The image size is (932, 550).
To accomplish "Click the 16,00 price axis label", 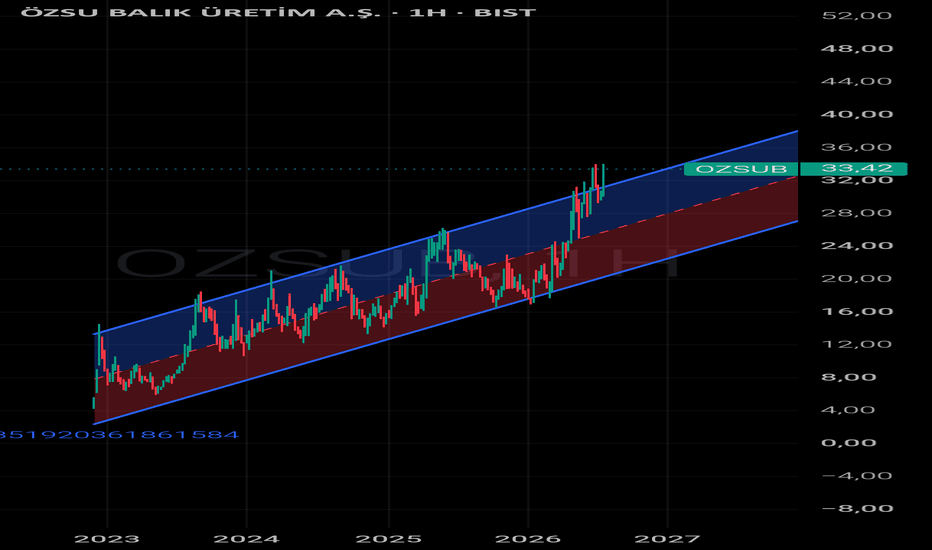I will tap(857, 311).
